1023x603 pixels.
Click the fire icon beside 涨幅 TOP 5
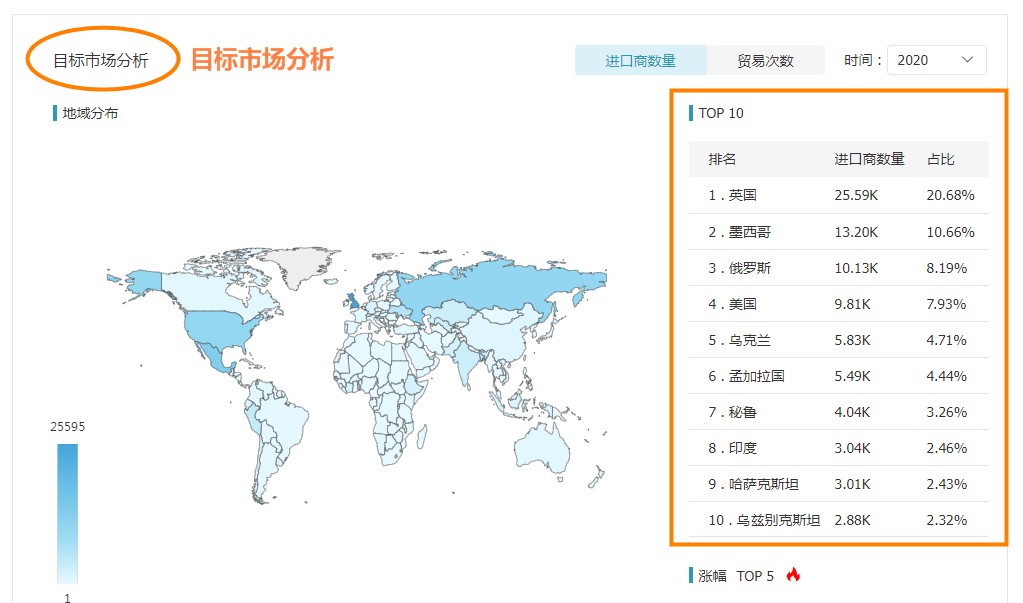click(793, 575)
